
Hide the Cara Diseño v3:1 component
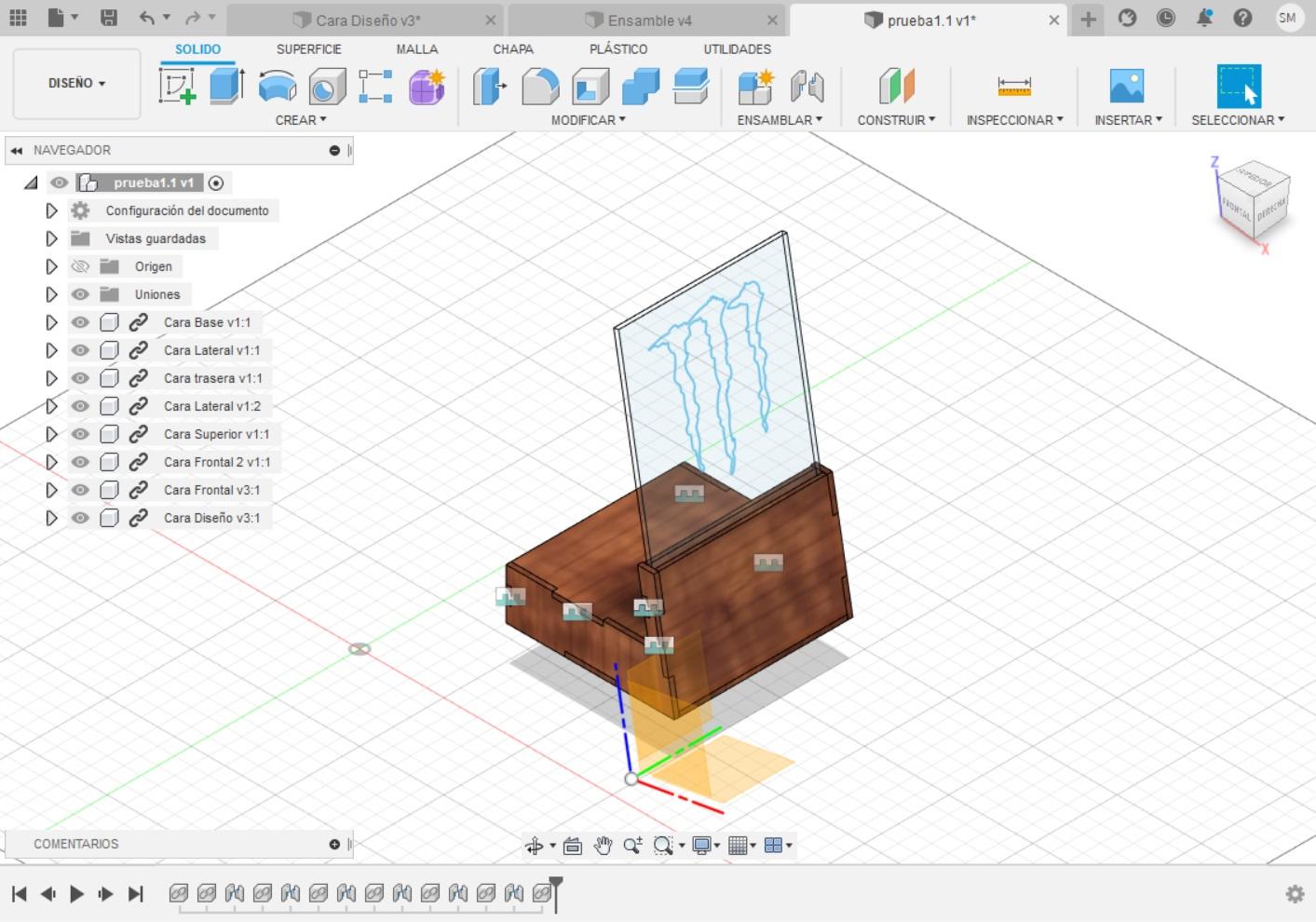pyautogui.click(x=80, y=518)
